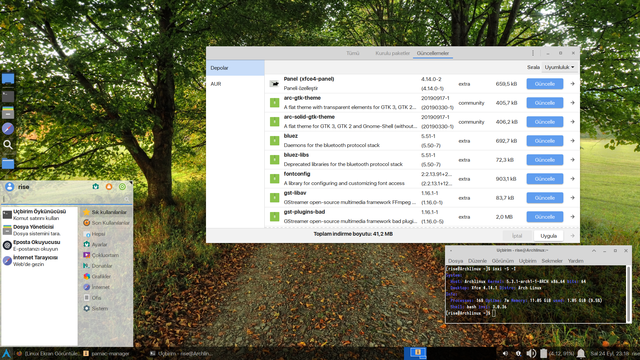Image resolution: width=640 pixels, height=360 pixels.
Task: Switch to the Kurulu paketler tab
Action: (392, 53)
